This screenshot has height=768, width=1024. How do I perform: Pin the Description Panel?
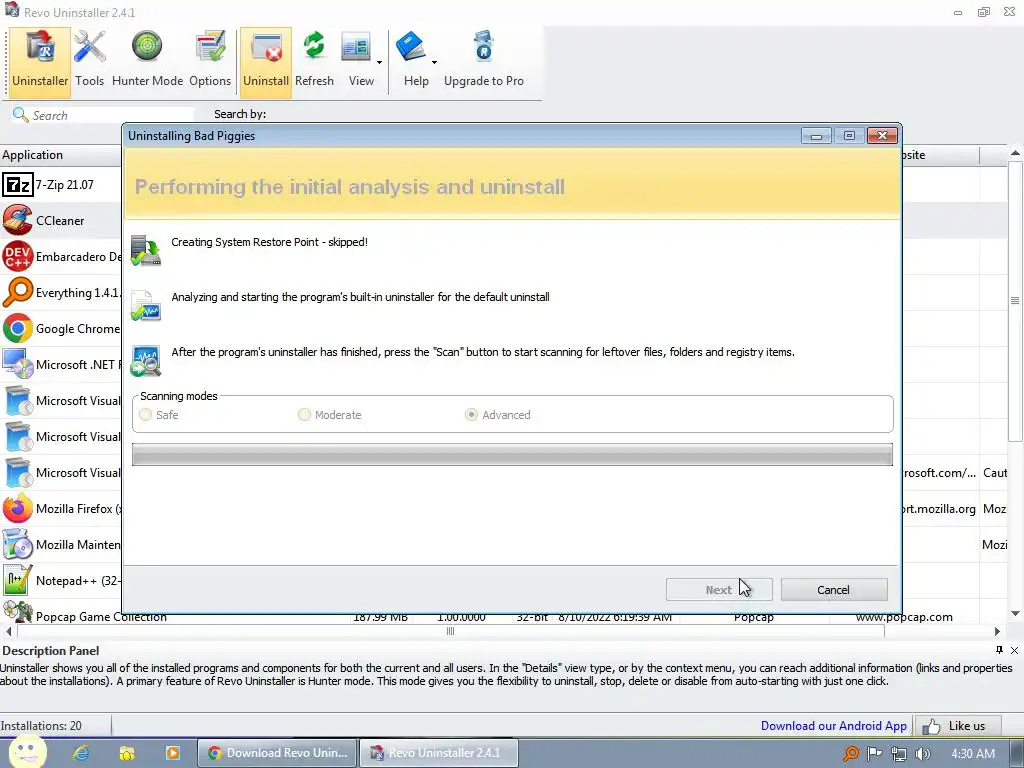click(999, 650)
